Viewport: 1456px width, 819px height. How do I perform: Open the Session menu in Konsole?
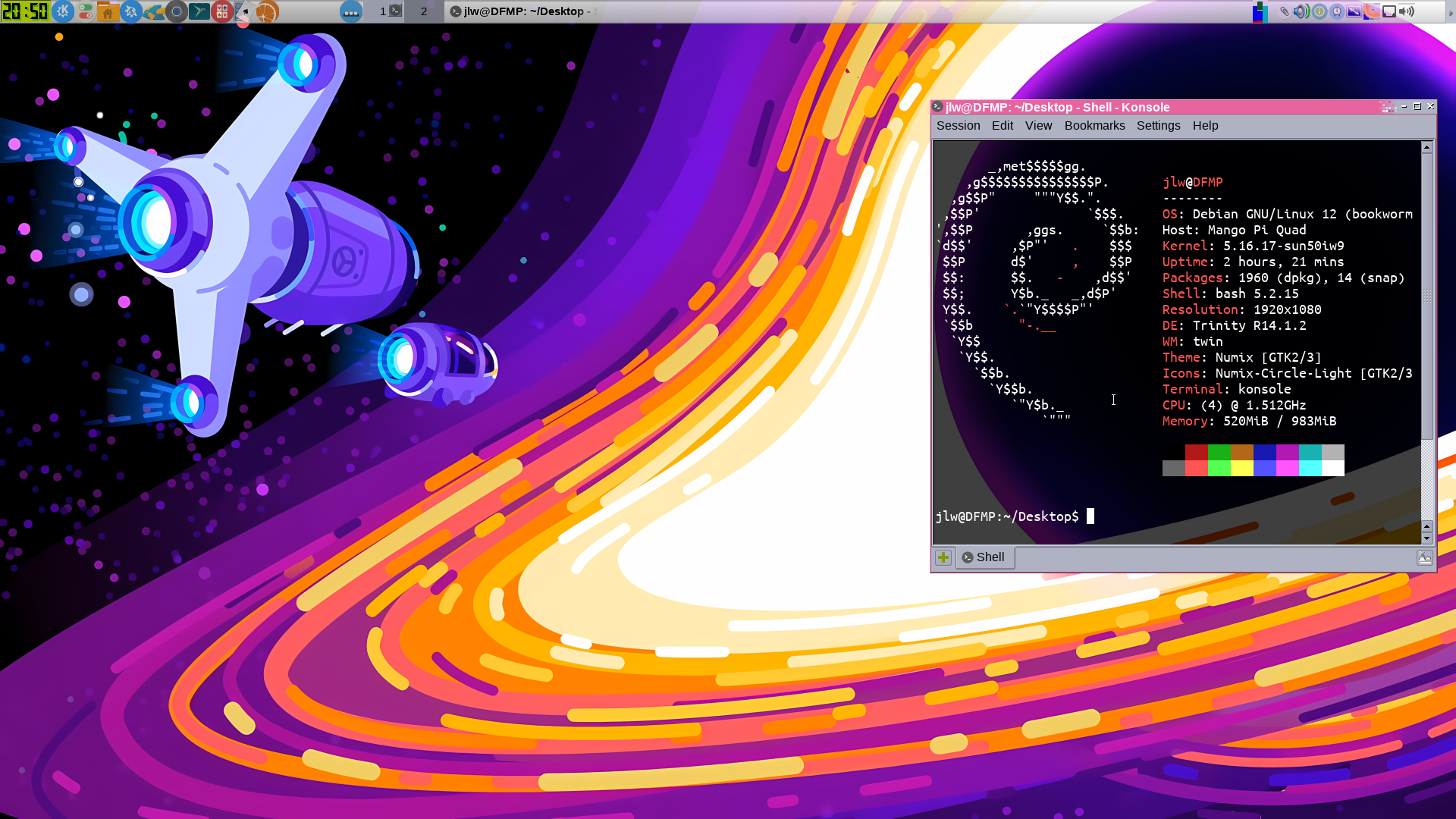[958, 126]
